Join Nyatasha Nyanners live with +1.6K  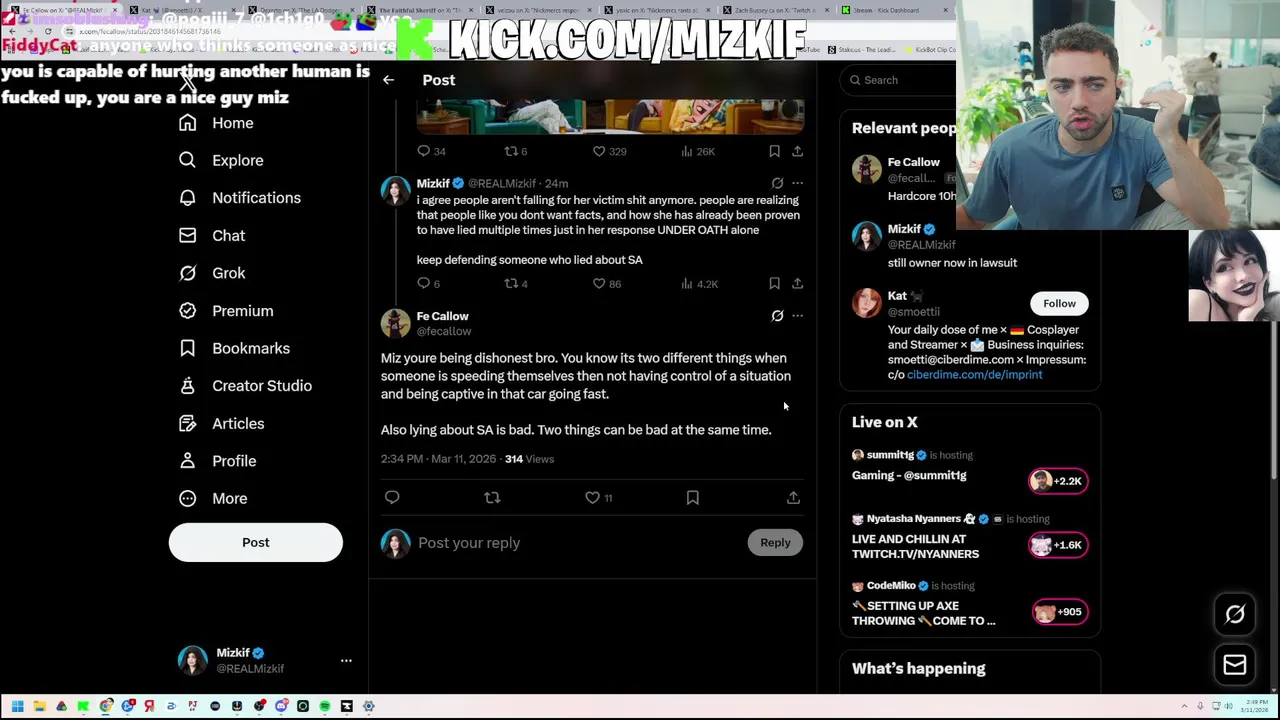point(1058,545)
